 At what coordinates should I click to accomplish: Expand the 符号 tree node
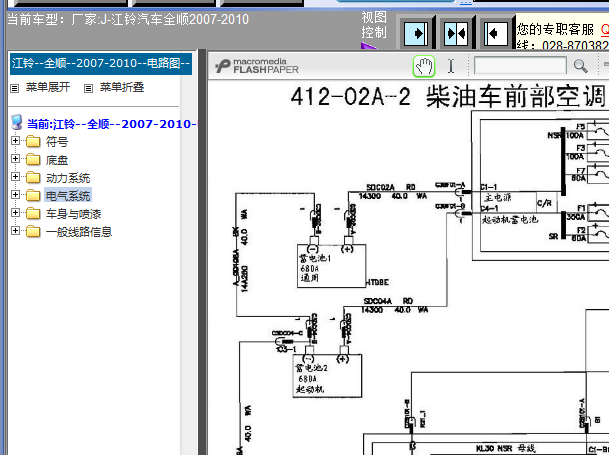(x=15, y=140)
